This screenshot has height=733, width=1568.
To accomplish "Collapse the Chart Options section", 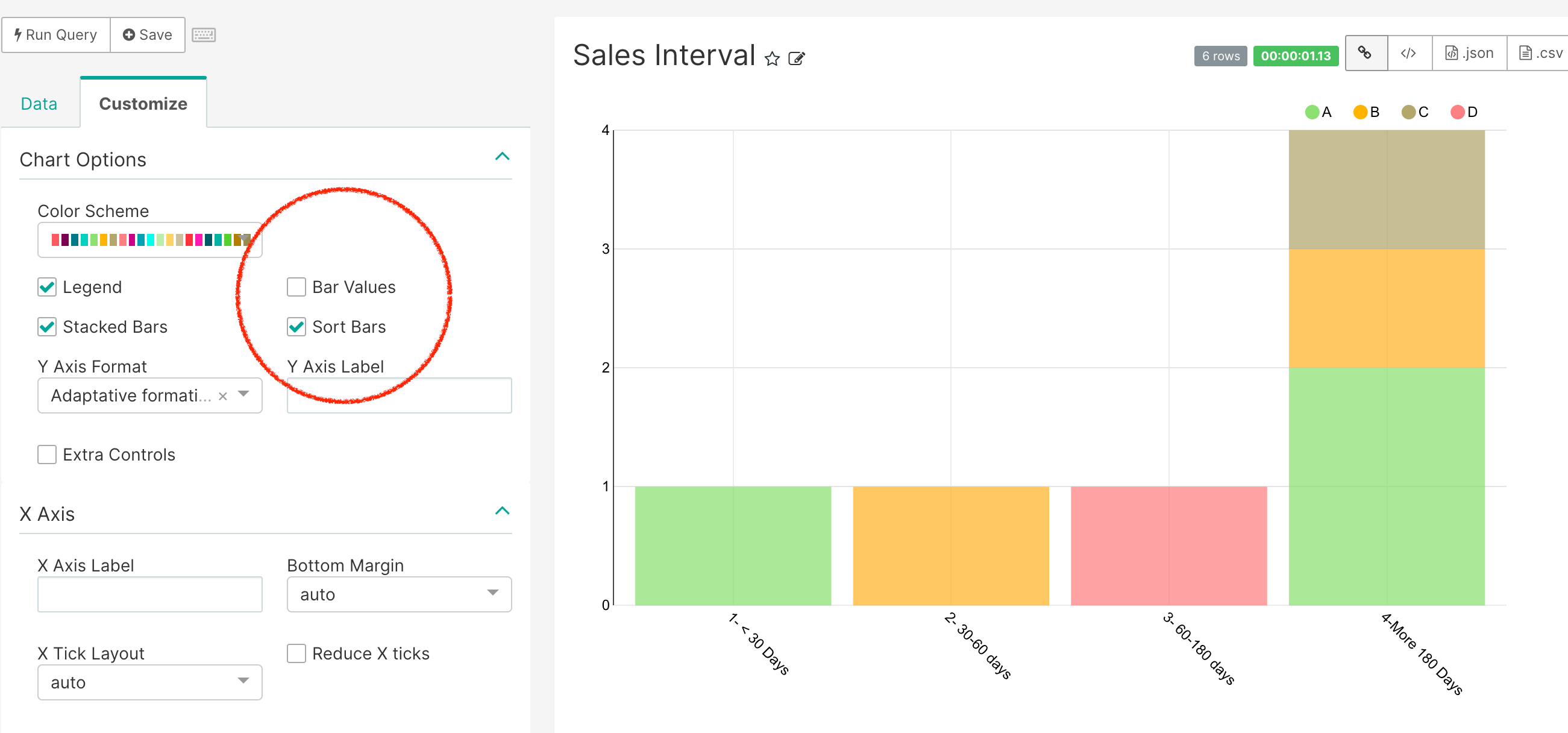I will (x=503, y=157).
